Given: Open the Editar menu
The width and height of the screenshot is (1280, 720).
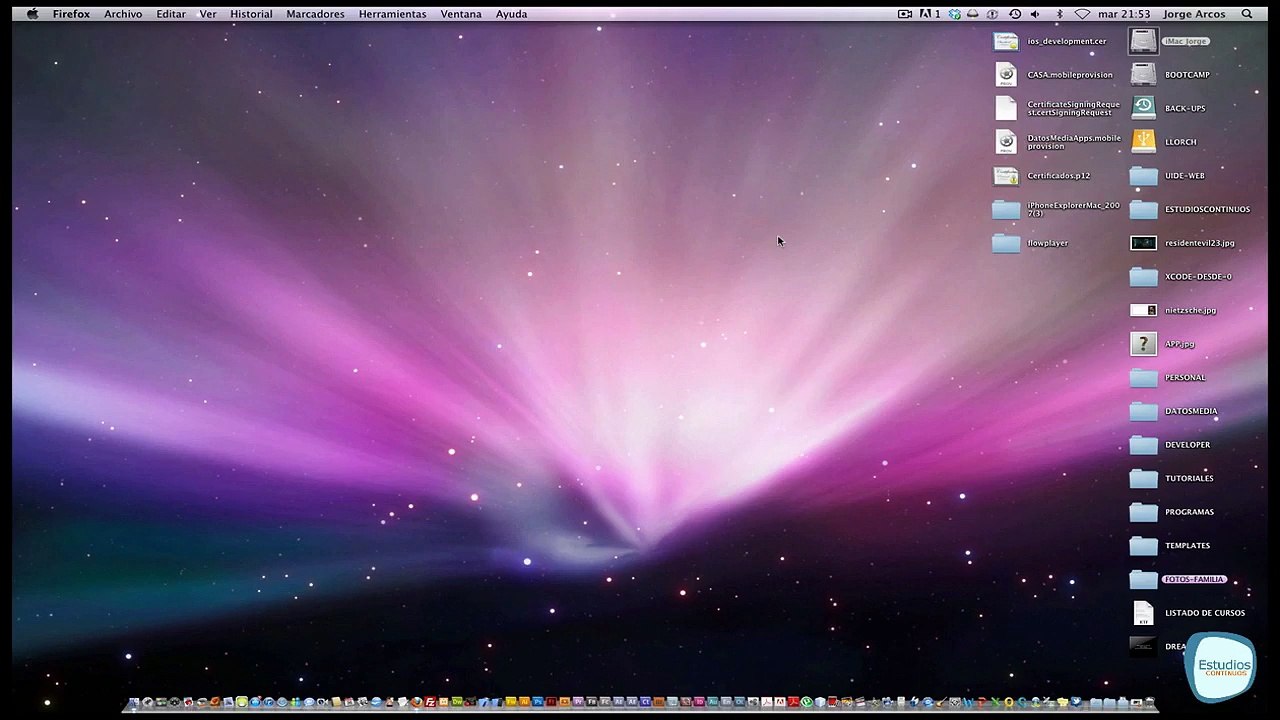Looking at the screenshot, I should (171, 14).
